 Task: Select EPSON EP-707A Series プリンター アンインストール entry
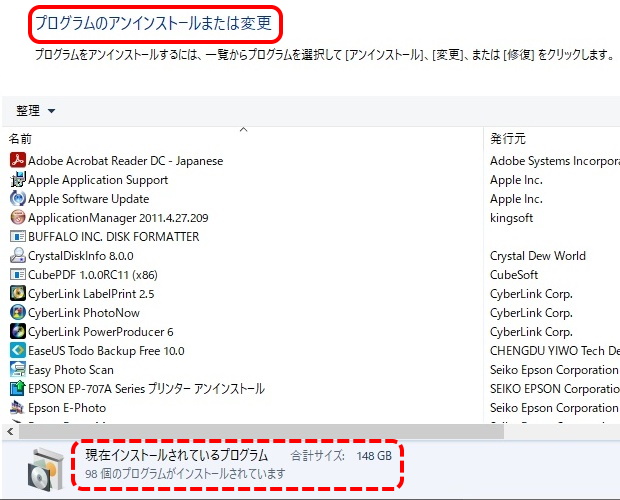pos(146,389)
